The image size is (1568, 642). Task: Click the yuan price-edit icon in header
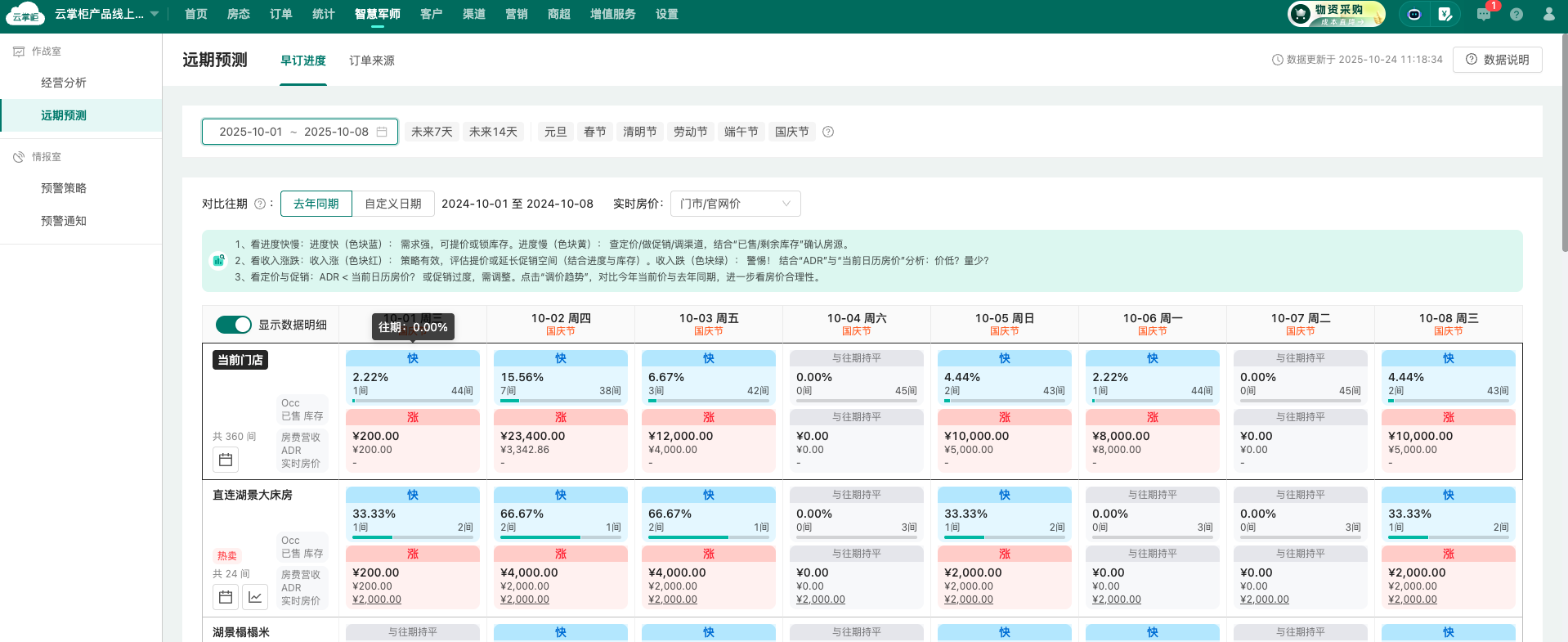(x=1445, y=14)
